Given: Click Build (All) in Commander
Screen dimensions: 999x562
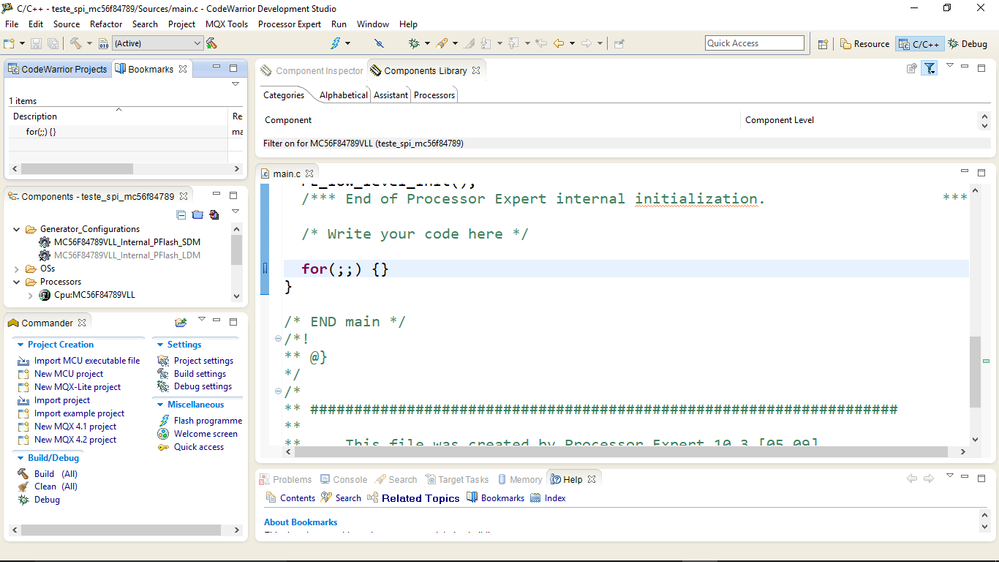Looking at the screenshot, I should 55,474.
